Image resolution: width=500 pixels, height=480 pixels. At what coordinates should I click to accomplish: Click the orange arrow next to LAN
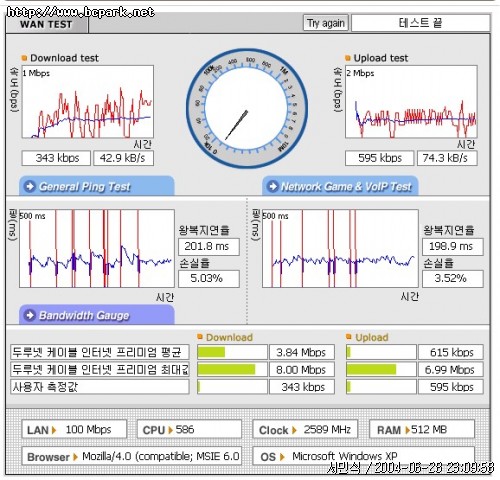(54, 430)
